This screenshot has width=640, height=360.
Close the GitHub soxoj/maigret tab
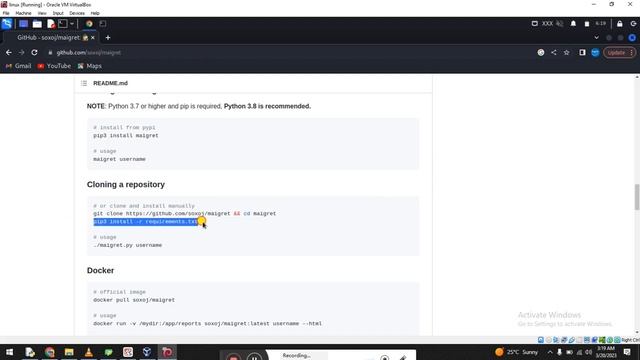coord(93,38)
